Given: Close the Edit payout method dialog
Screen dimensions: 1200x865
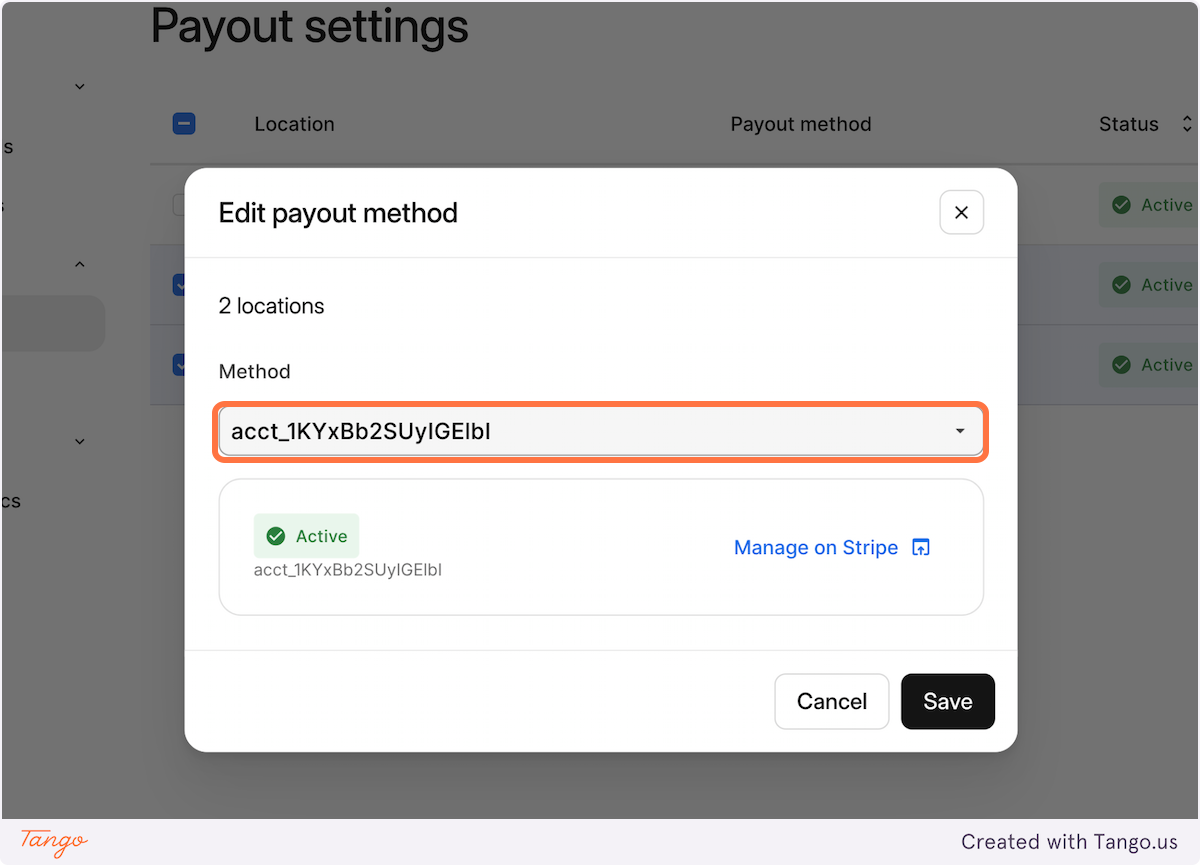Looking at the screenshot, I should tap(961, 212).
